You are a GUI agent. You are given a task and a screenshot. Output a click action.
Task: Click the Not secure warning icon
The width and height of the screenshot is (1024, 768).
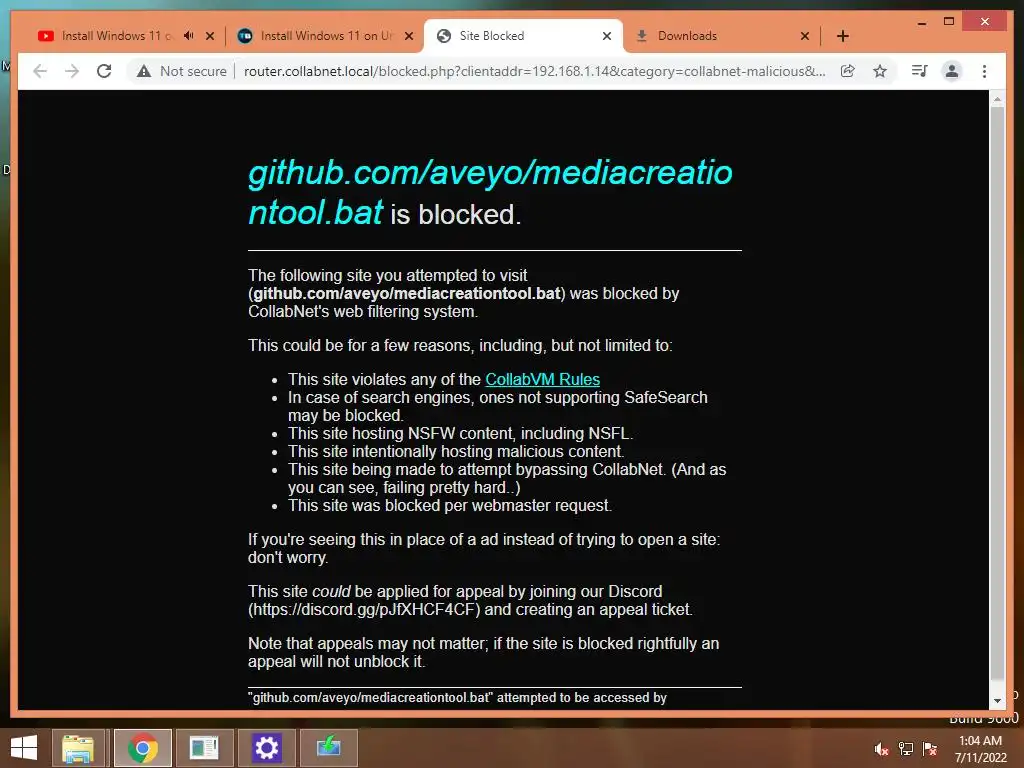[144, 71]
